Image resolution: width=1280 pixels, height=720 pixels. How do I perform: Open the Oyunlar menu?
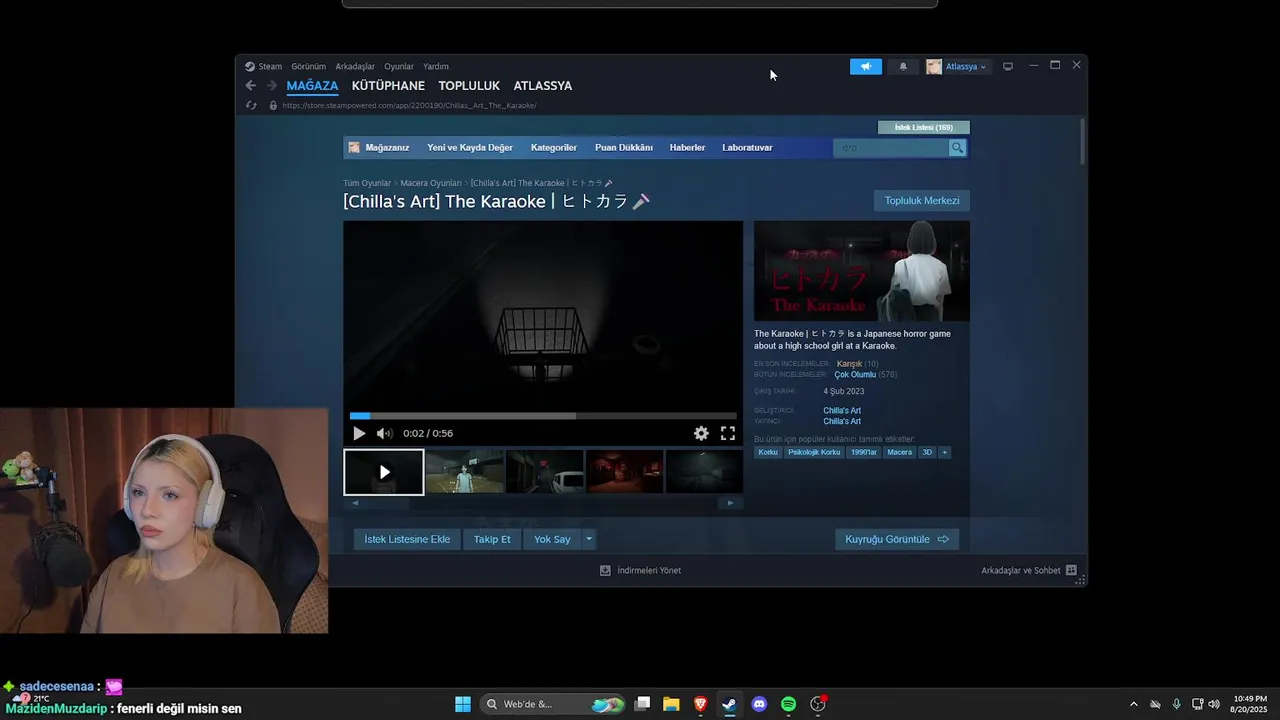click(399, 66)
